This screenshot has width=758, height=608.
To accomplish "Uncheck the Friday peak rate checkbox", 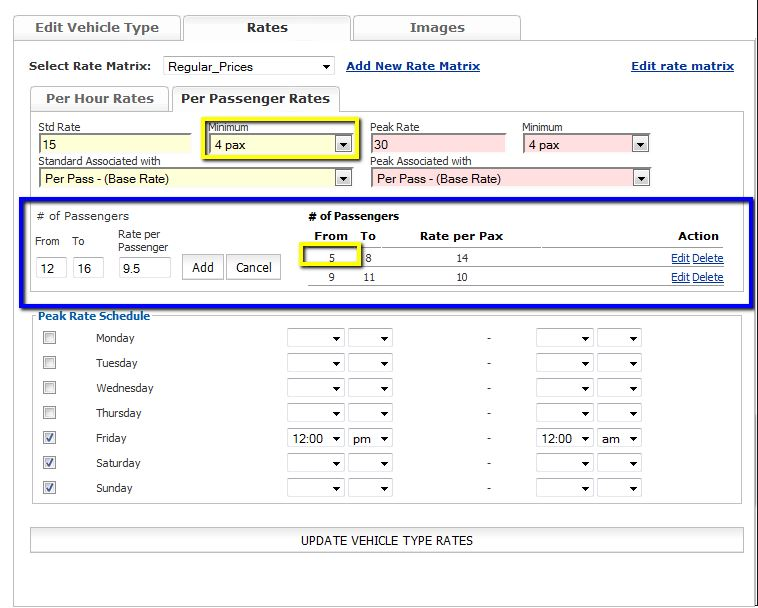I will (x=49, y=438).
